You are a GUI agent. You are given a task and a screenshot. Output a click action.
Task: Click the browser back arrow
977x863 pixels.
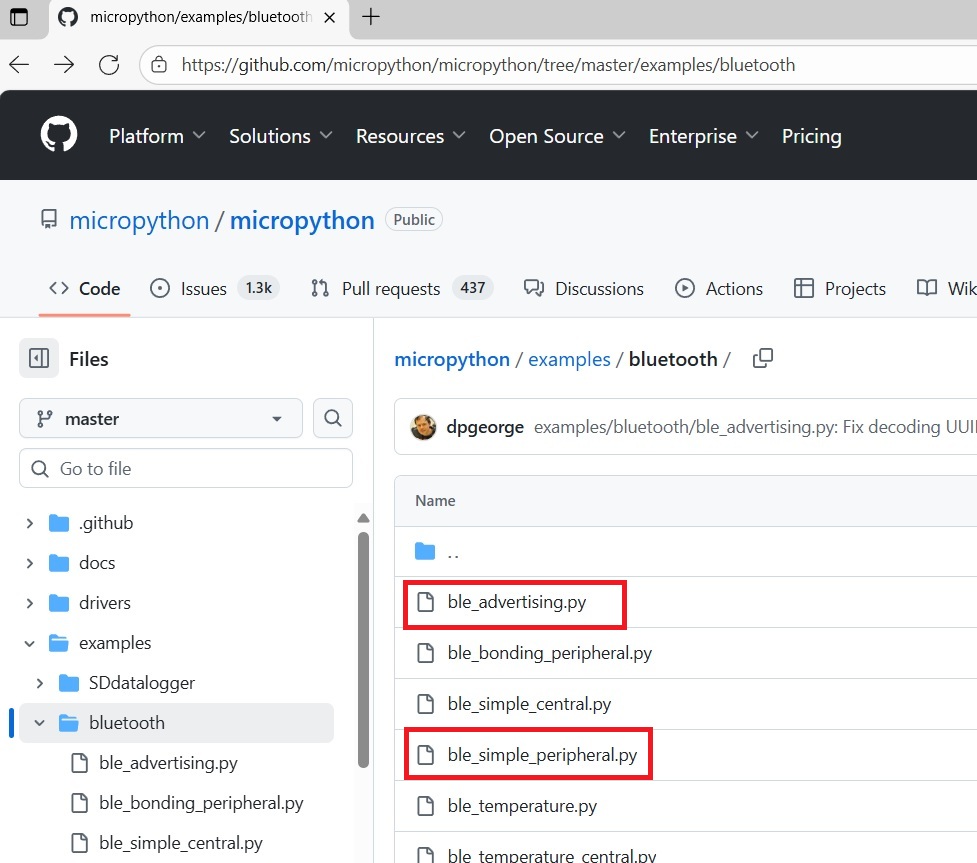pos(20,65)
